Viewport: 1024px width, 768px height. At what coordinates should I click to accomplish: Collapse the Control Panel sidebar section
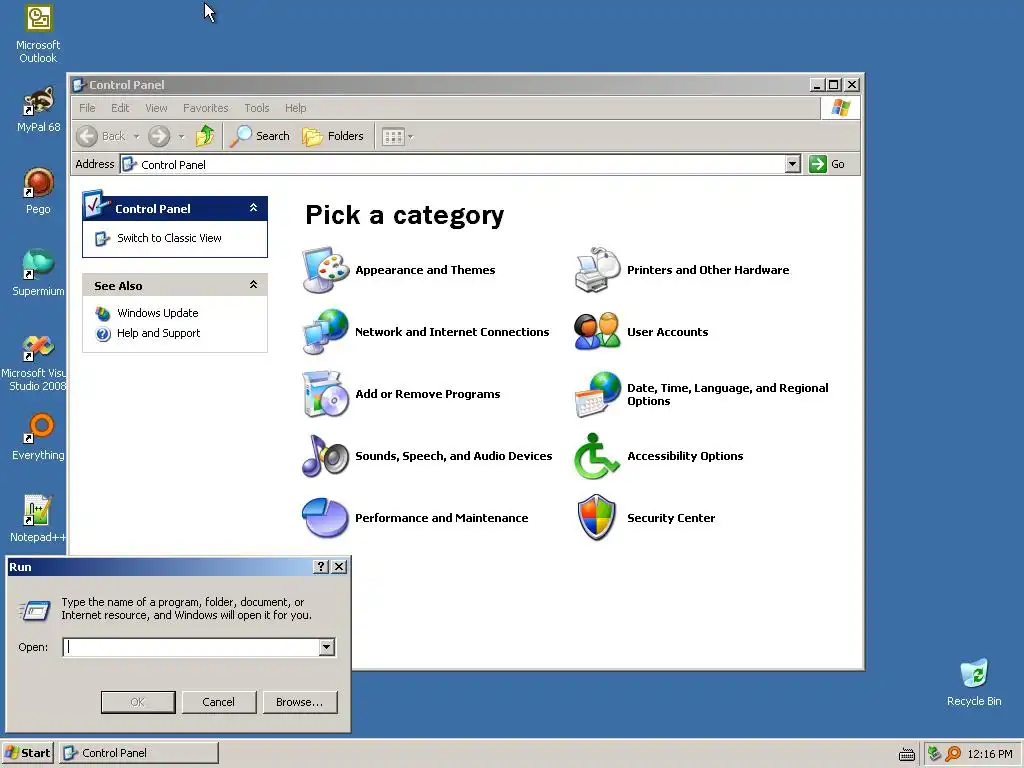click(x=253, y=208)
